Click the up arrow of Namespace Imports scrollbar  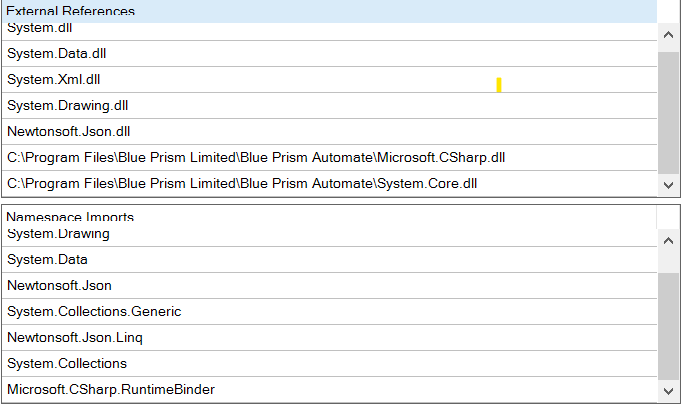tap(668, 241)
